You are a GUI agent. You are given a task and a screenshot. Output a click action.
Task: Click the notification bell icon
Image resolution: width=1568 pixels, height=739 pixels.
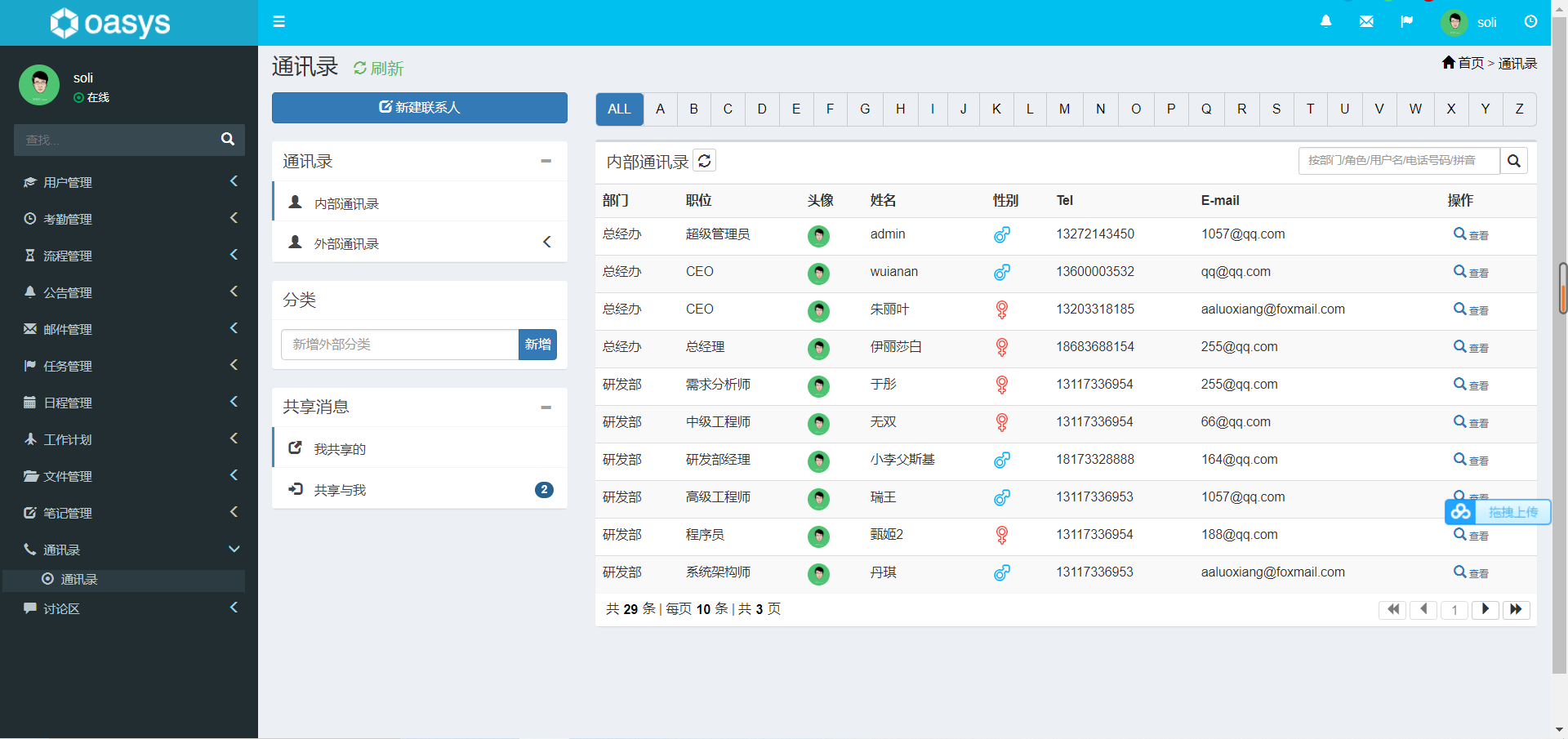coord(1325,21)
